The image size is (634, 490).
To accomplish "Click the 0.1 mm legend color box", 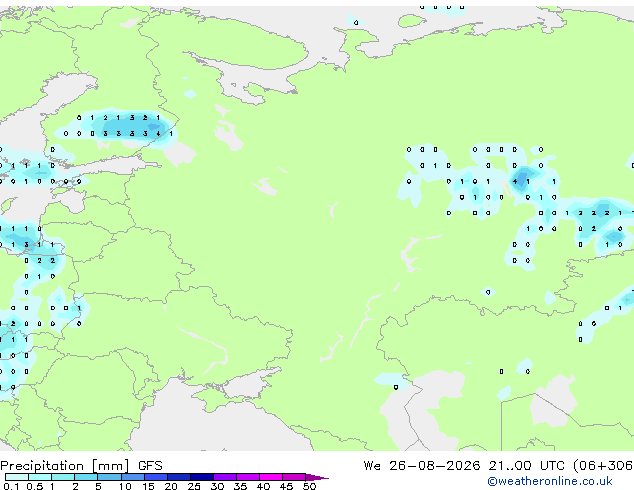I will tap(17, 477).
